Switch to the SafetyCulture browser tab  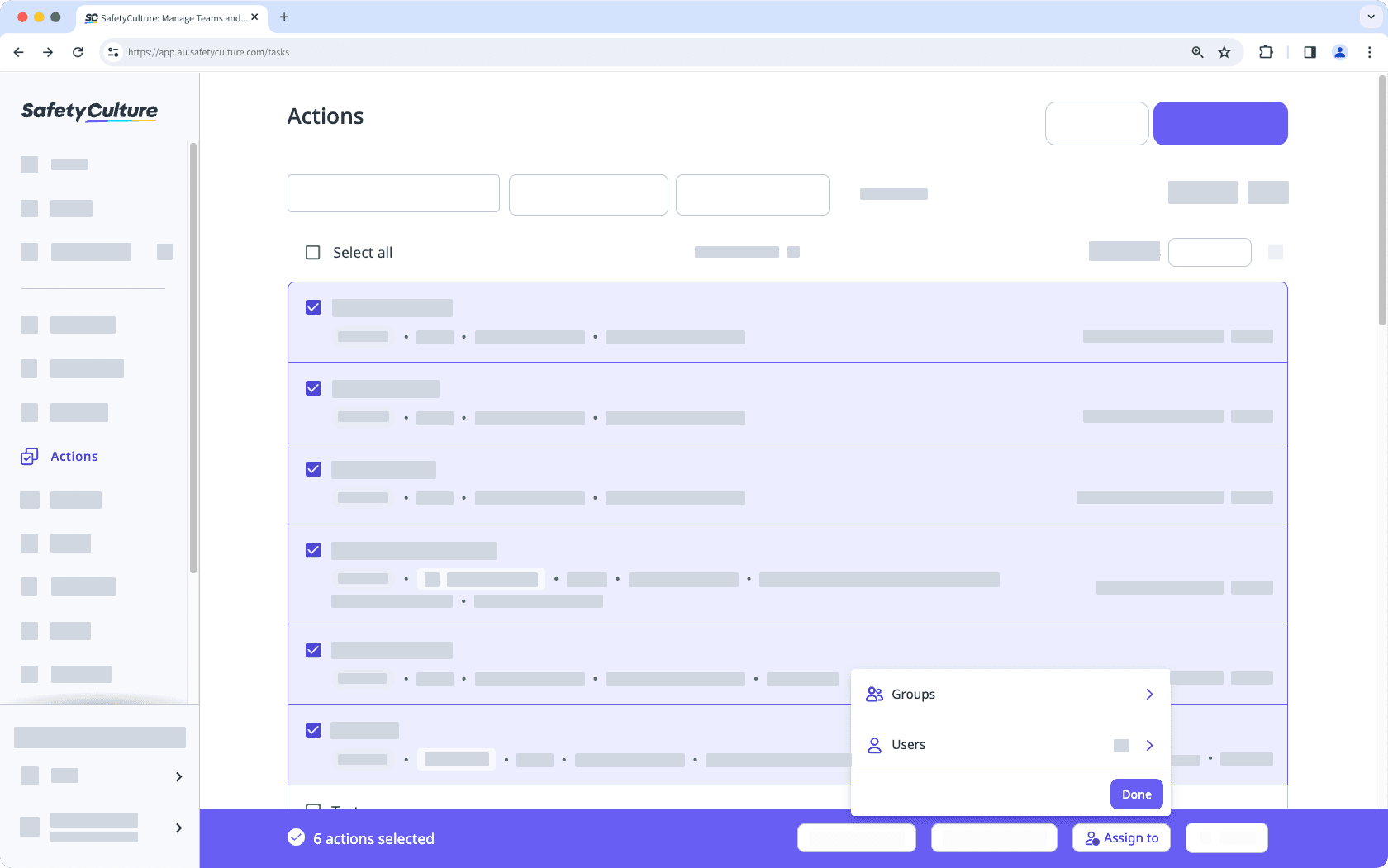165,17
